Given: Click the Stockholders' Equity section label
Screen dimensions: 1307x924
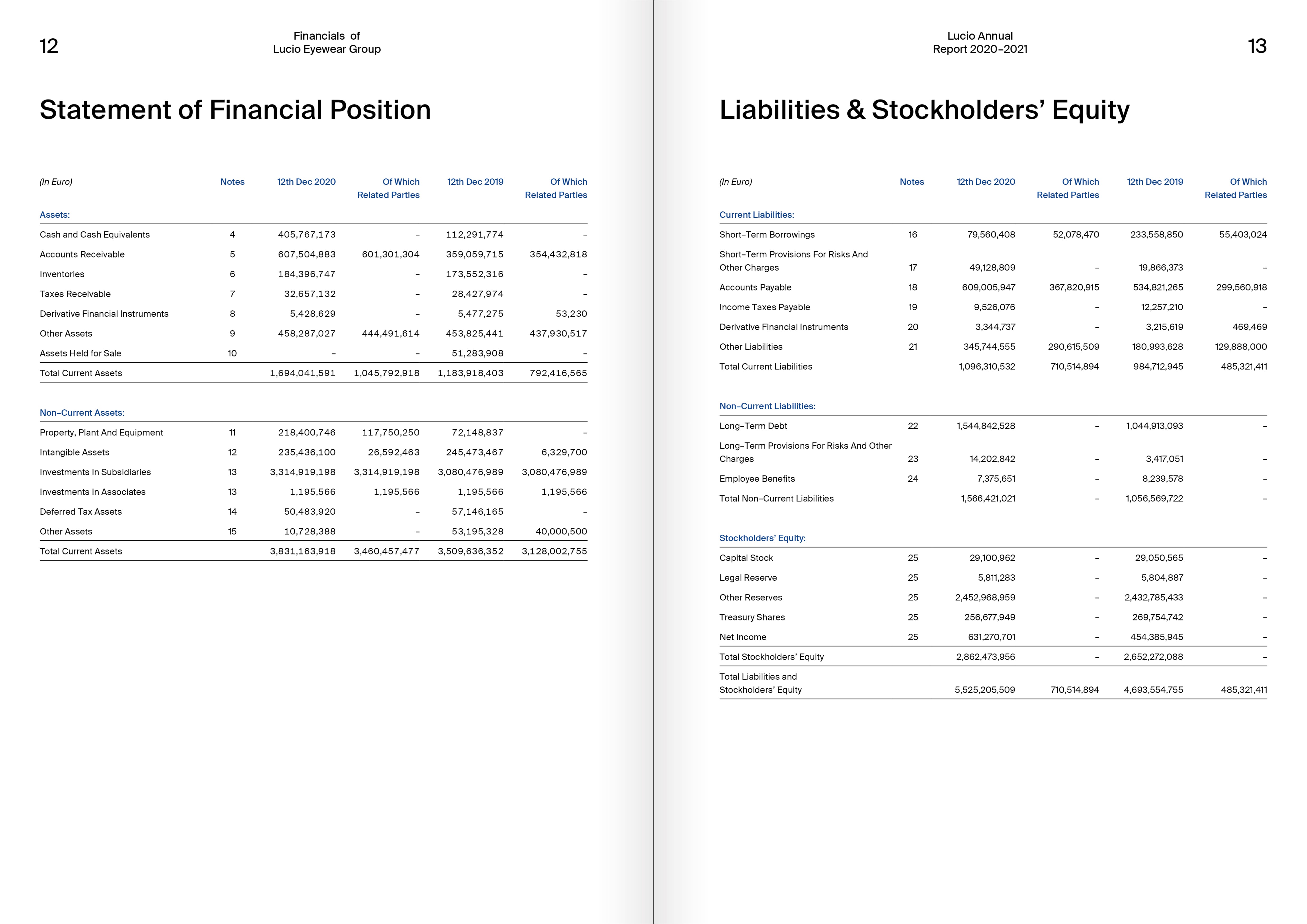Looking at the screenshot, I should [762, 538].
